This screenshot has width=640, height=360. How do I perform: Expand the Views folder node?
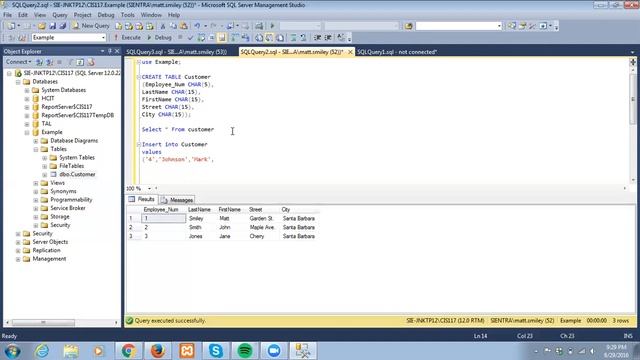[36, 183]
